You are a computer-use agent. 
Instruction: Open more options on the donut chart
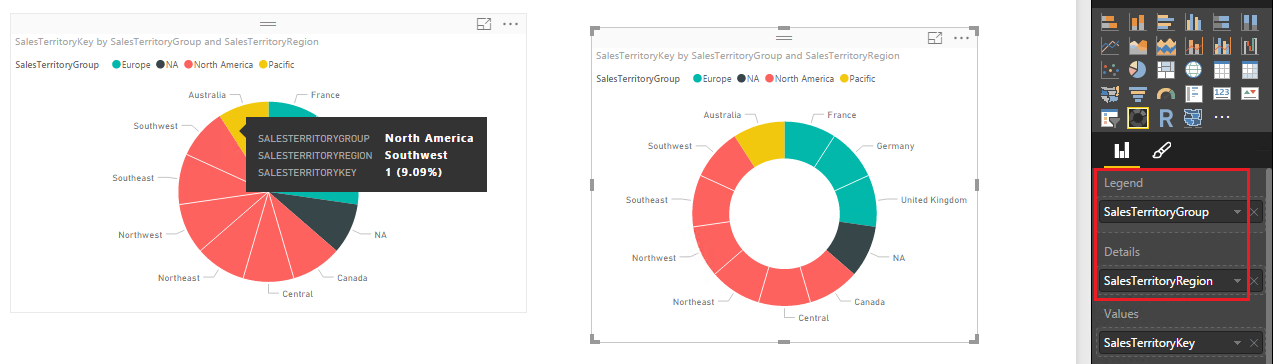coord(962,37)
